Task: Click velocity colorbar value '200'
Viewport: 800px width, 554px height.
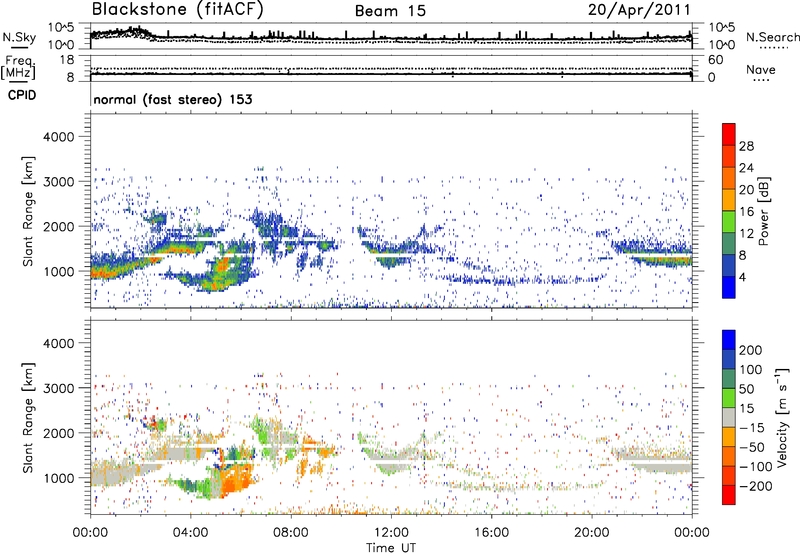Action: point(751,350)
